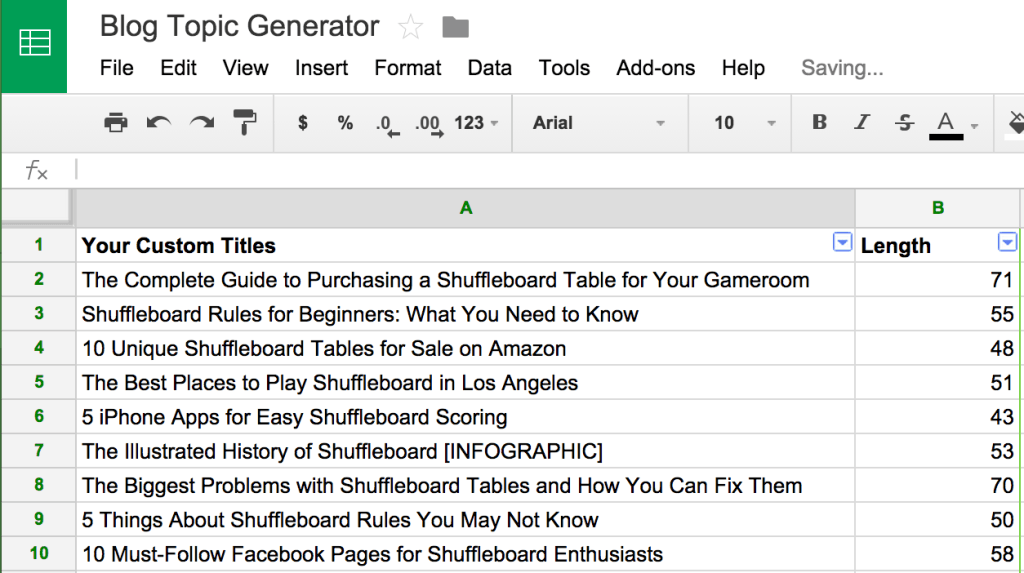This screenshot has height=573, width=1024.
Task: Open filter dropdown for Length column
Action: tap(1007, 242)
